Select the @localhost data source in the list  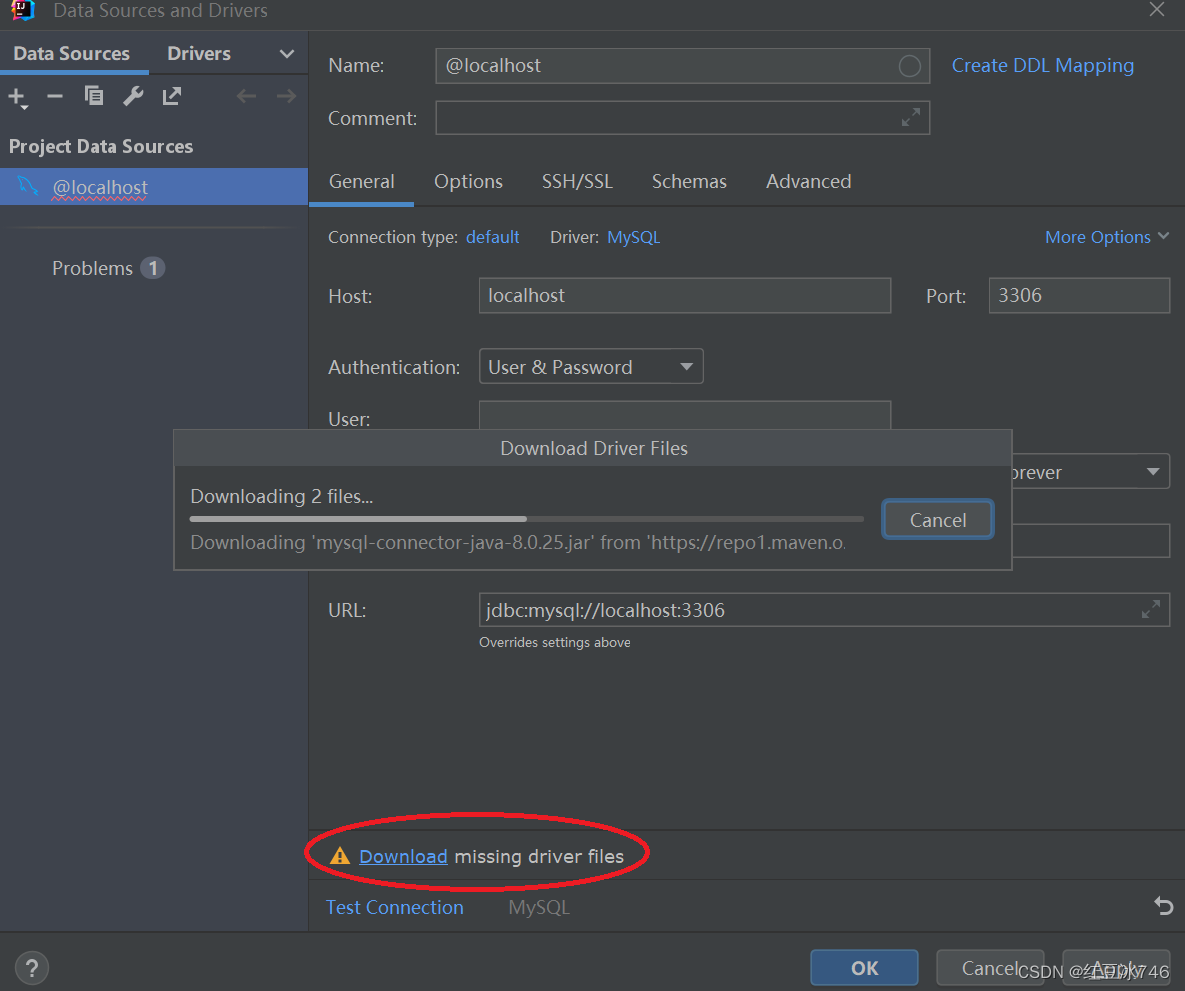pyautogui.click(x=154, y=186)
